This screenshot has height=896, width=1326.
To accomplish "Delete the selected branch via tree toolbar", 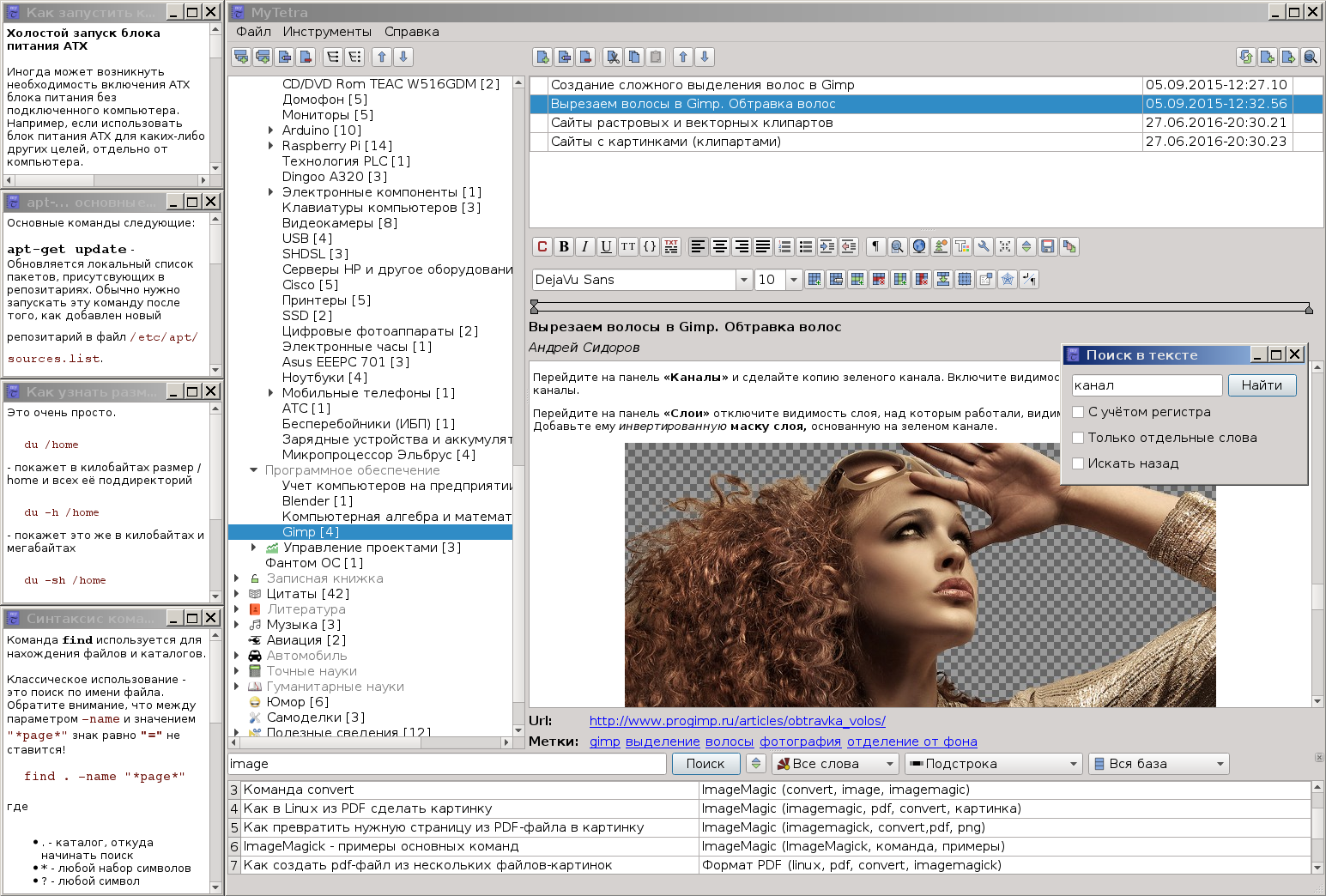I will tap(306, 57).
